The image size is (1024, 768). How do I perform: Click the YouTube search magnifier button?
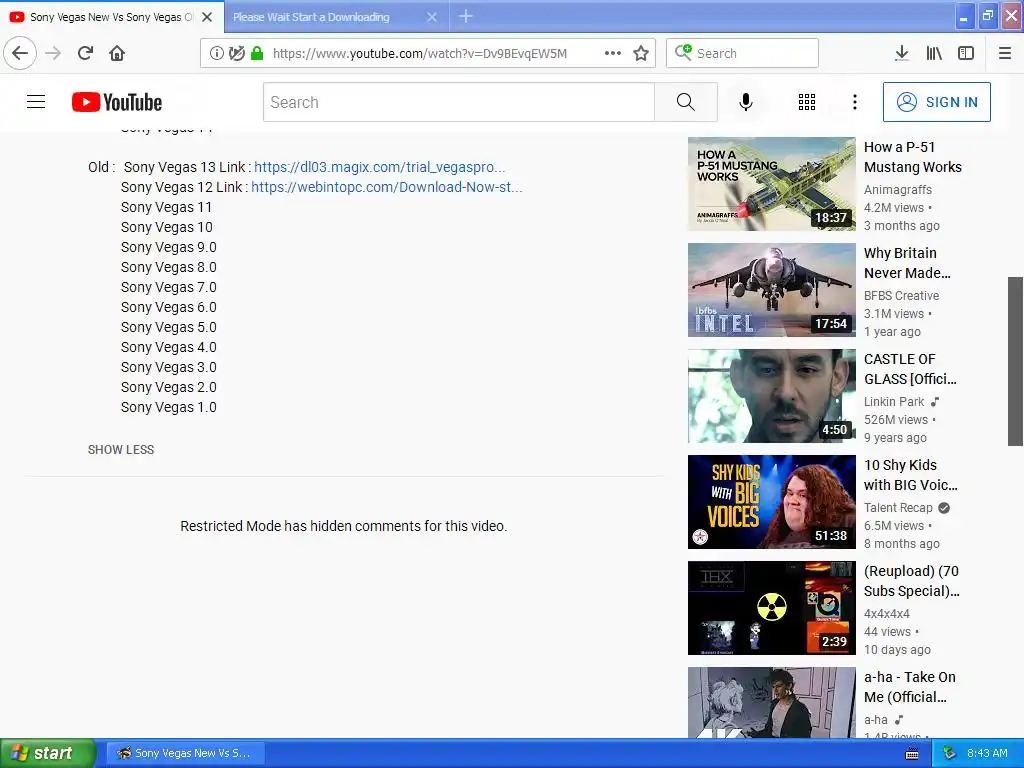pos(686,102)
